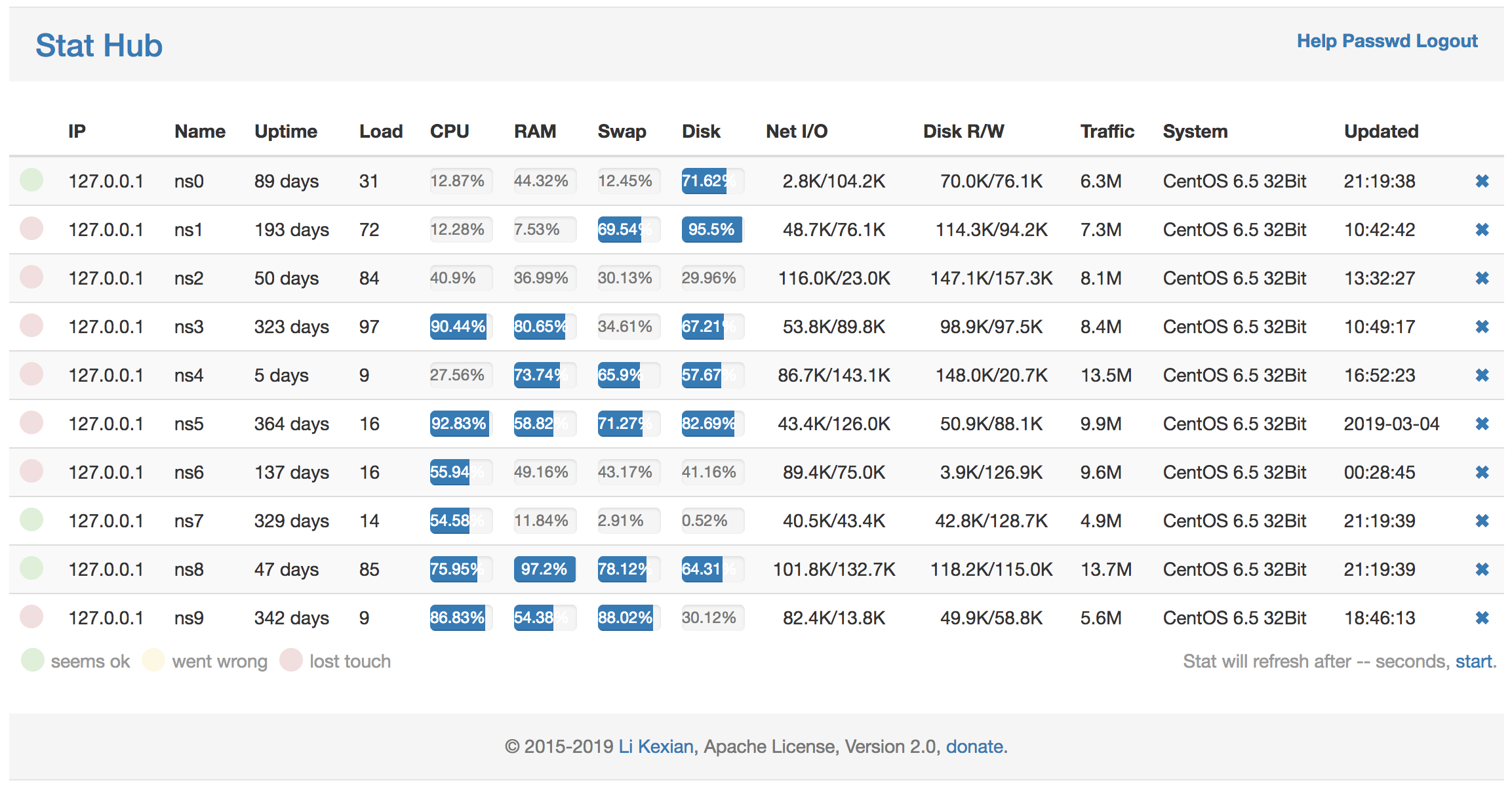The width and height of the screenshot is (1512, 787).
Task: Click green status dot for ns0
Action: pos(31,180)
